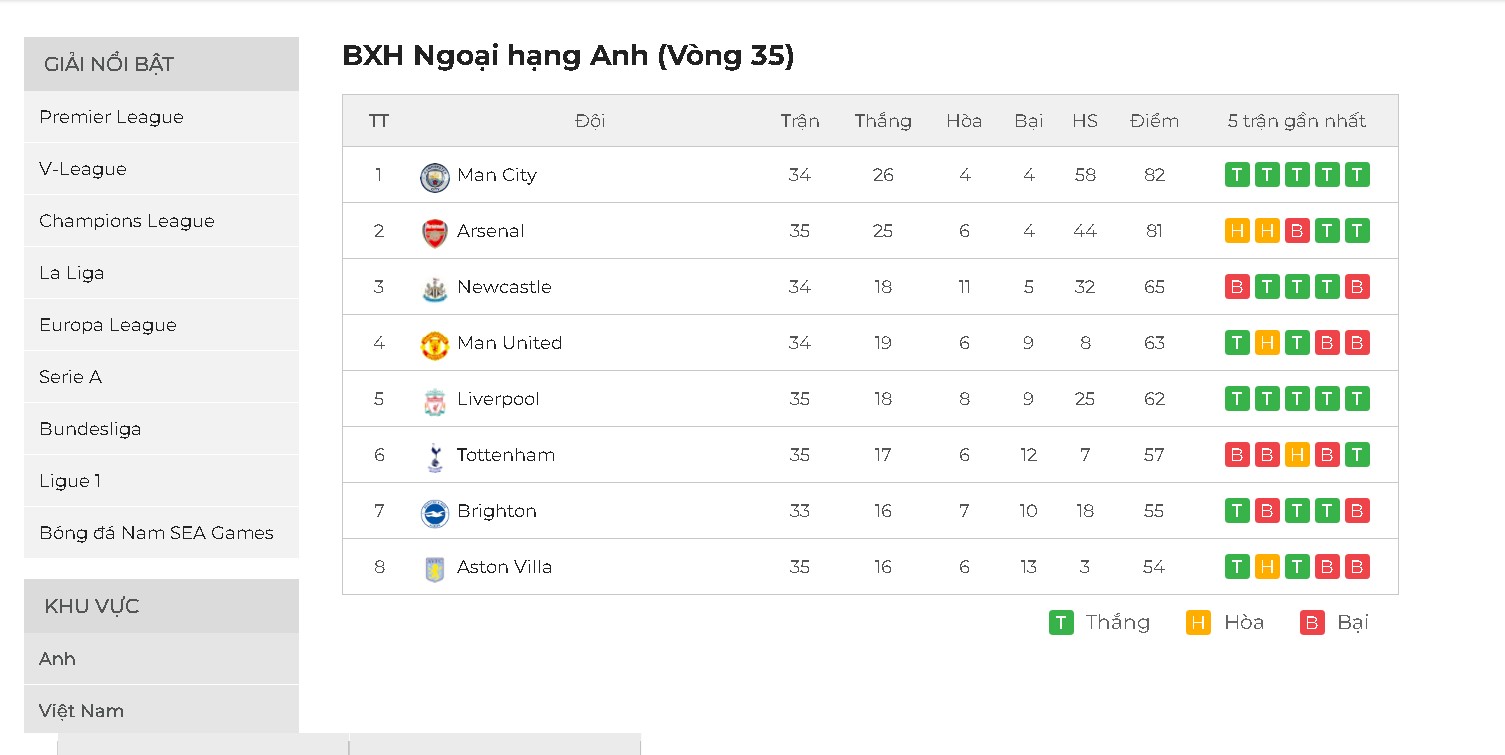The width and height of the screenshot is (1505, 755).
Task: Select the Việt Nam region
Action: [x=81, y=711]
